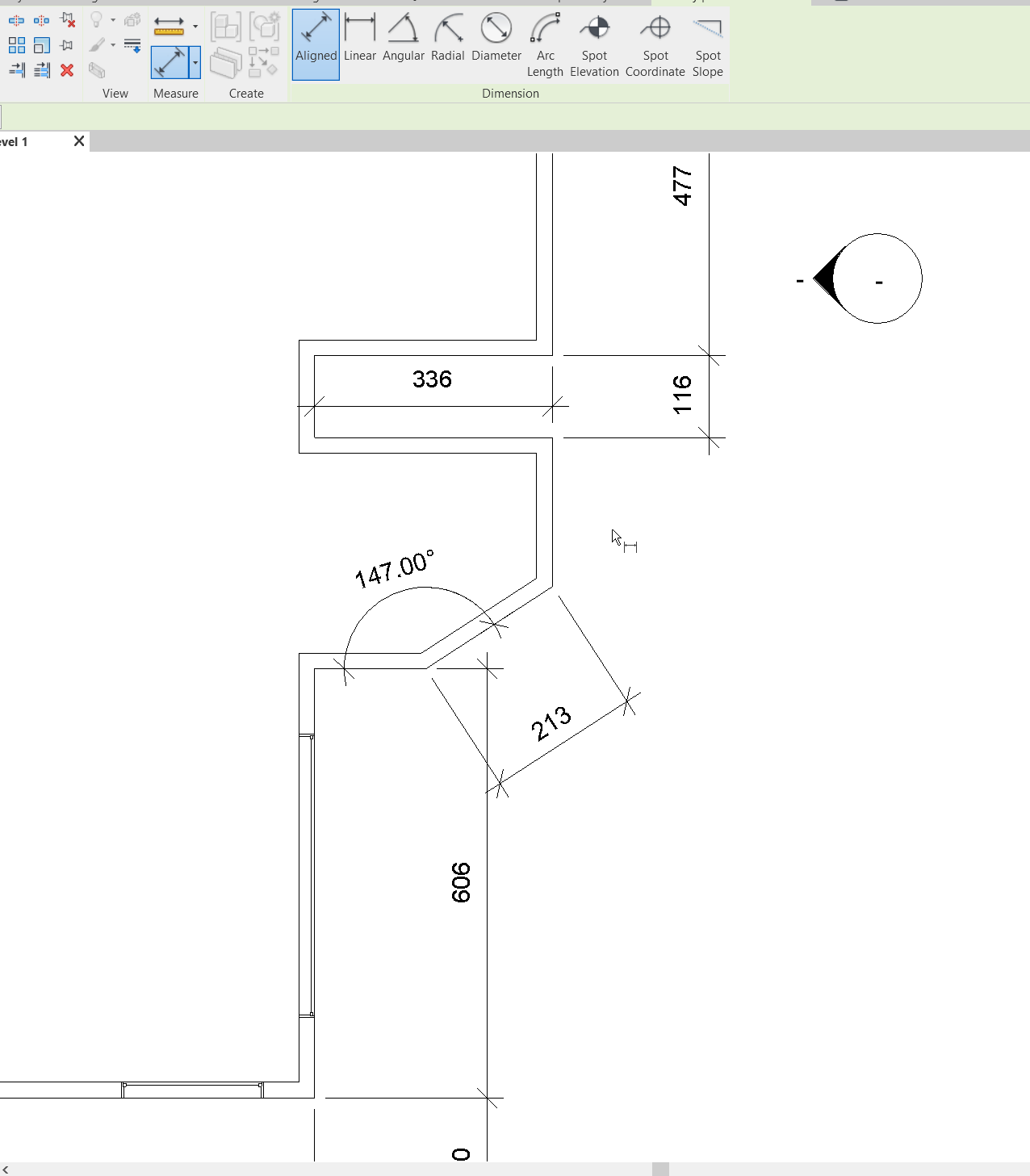Click the Pin tool icon
The width and height of the screenshot is (1030, 1176).
tap(67, 45)
